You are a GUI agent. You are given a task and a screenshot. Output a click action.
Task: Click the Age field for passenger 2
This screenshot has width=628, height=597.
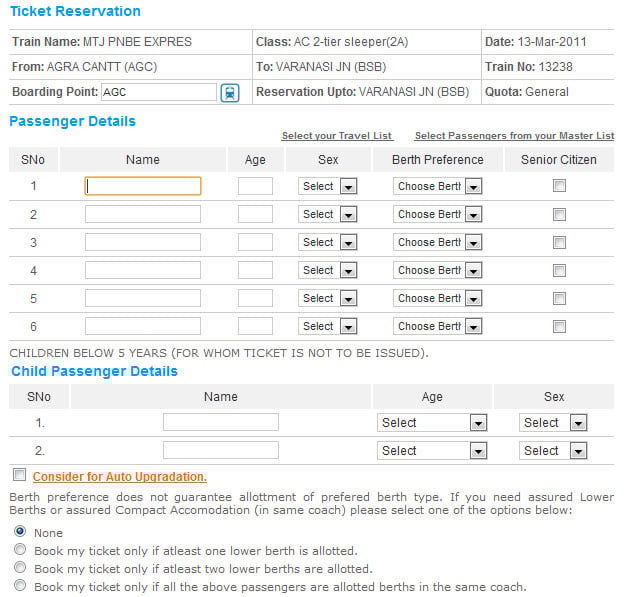(255, 214)
